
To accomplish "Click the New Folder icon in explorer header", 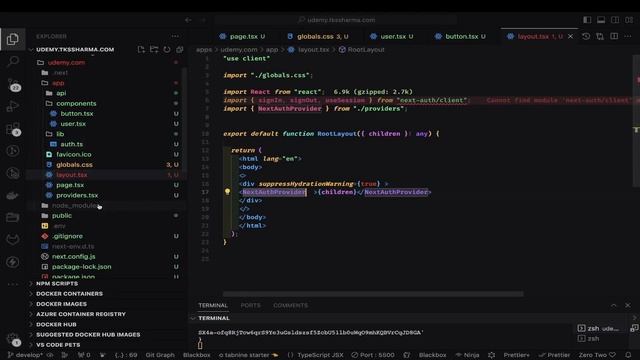I will point(154,49).
